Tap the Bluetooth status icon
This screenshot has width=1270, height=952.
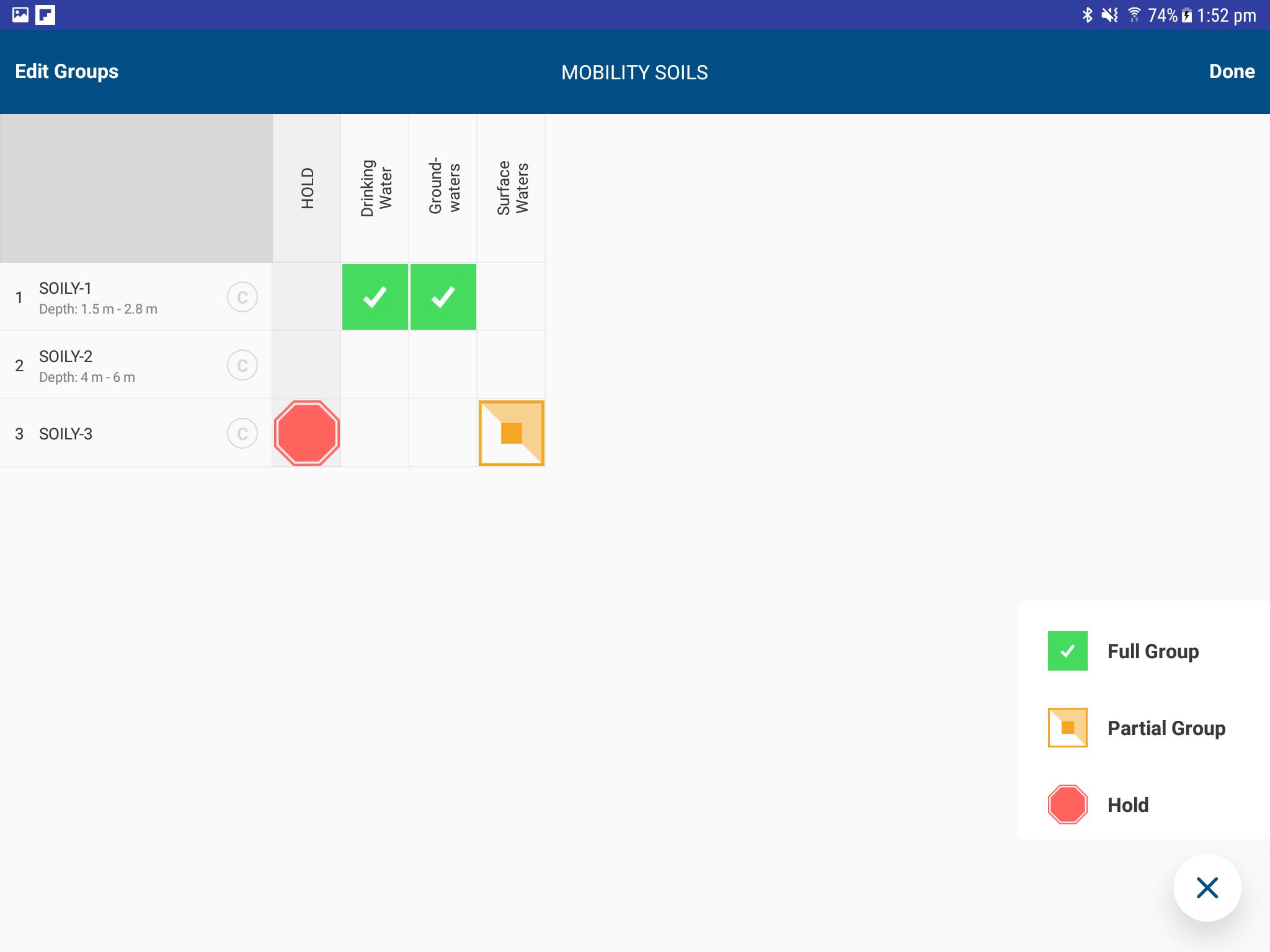[1087, 15]
